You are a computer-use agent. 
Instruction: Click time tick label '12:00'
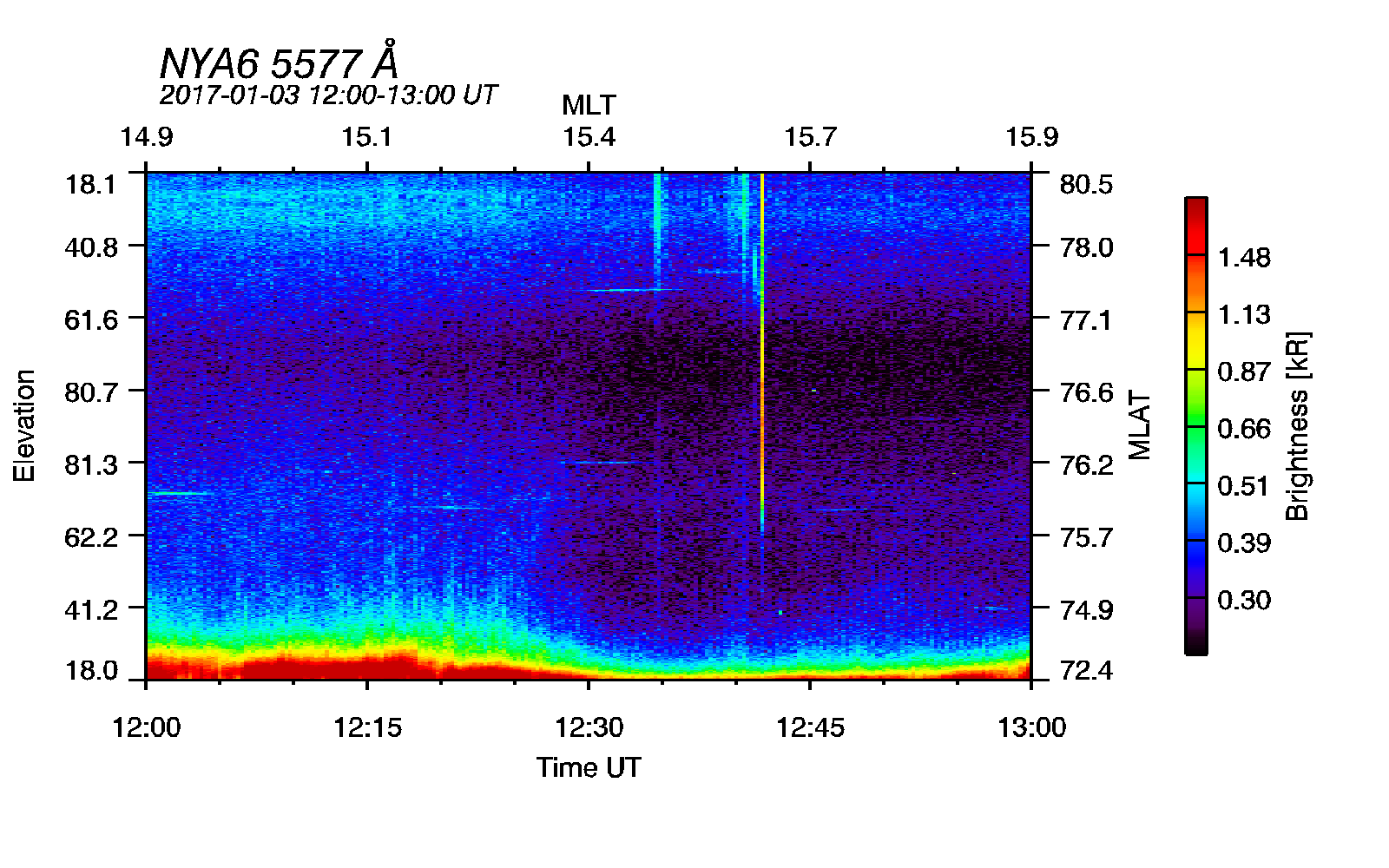pyautogui.click(x=146, y=727)
